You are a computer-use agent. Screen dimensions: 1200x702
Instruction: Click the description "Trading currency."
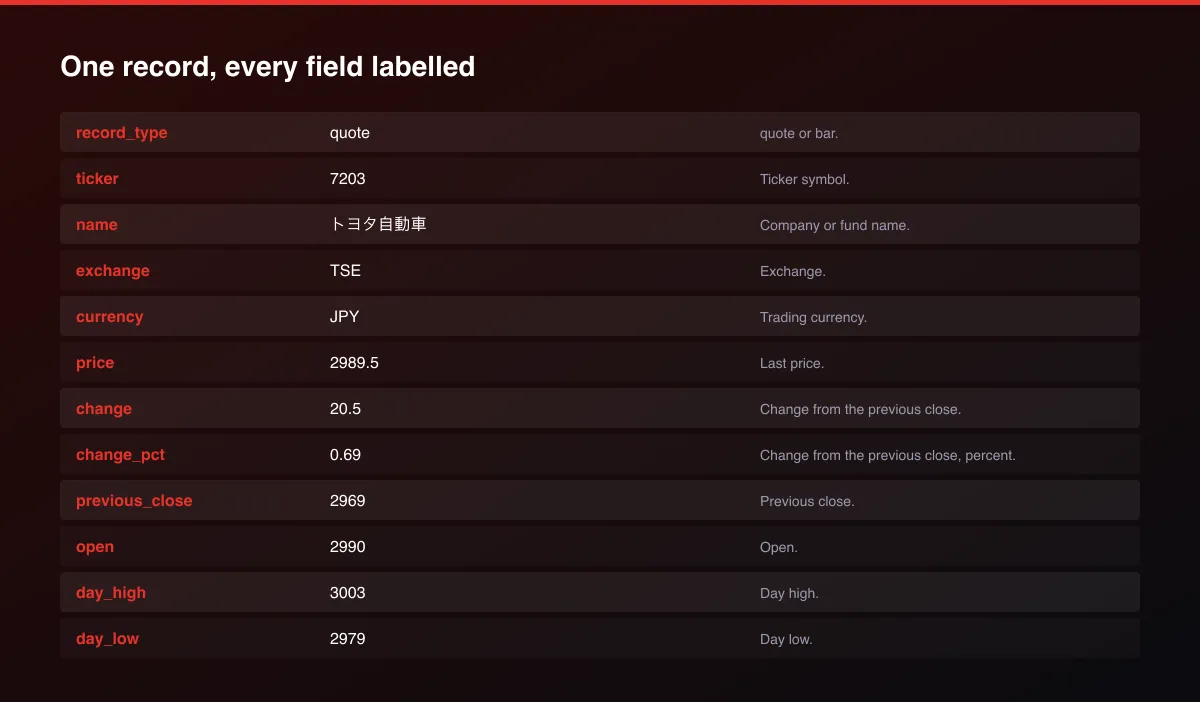click(813, 317)
